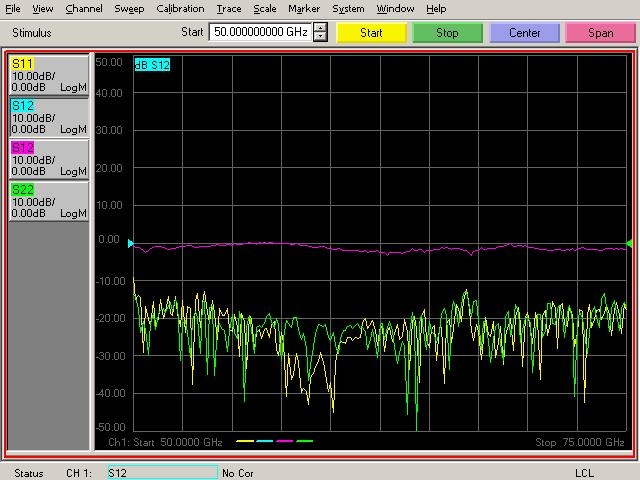The width and height of the screenshot is (640, 480).
Task: Select the magenta trace panel
Action: click(49, 159)
